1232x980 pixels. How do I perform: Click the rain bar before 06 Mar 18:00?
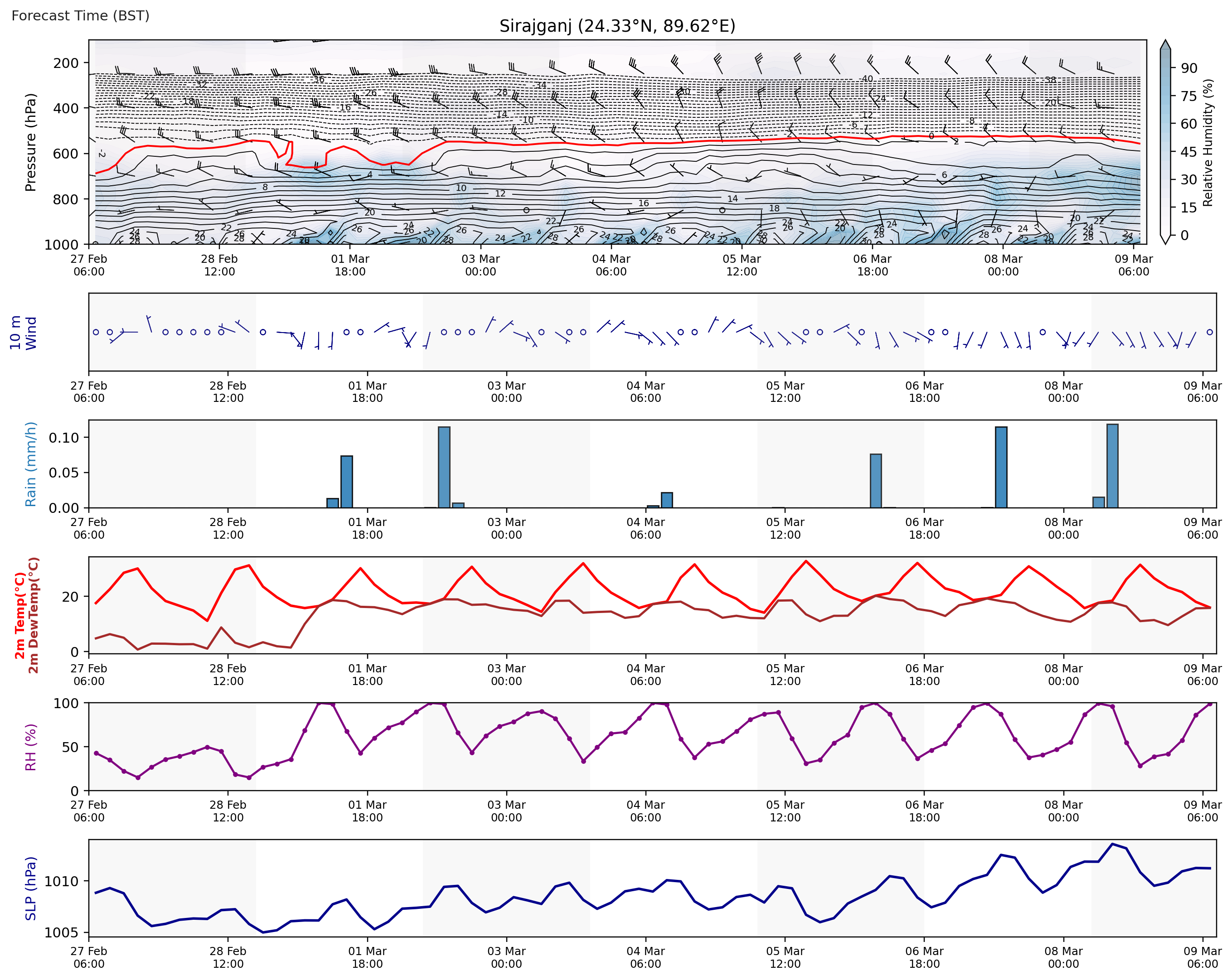[x=875, y=480]
